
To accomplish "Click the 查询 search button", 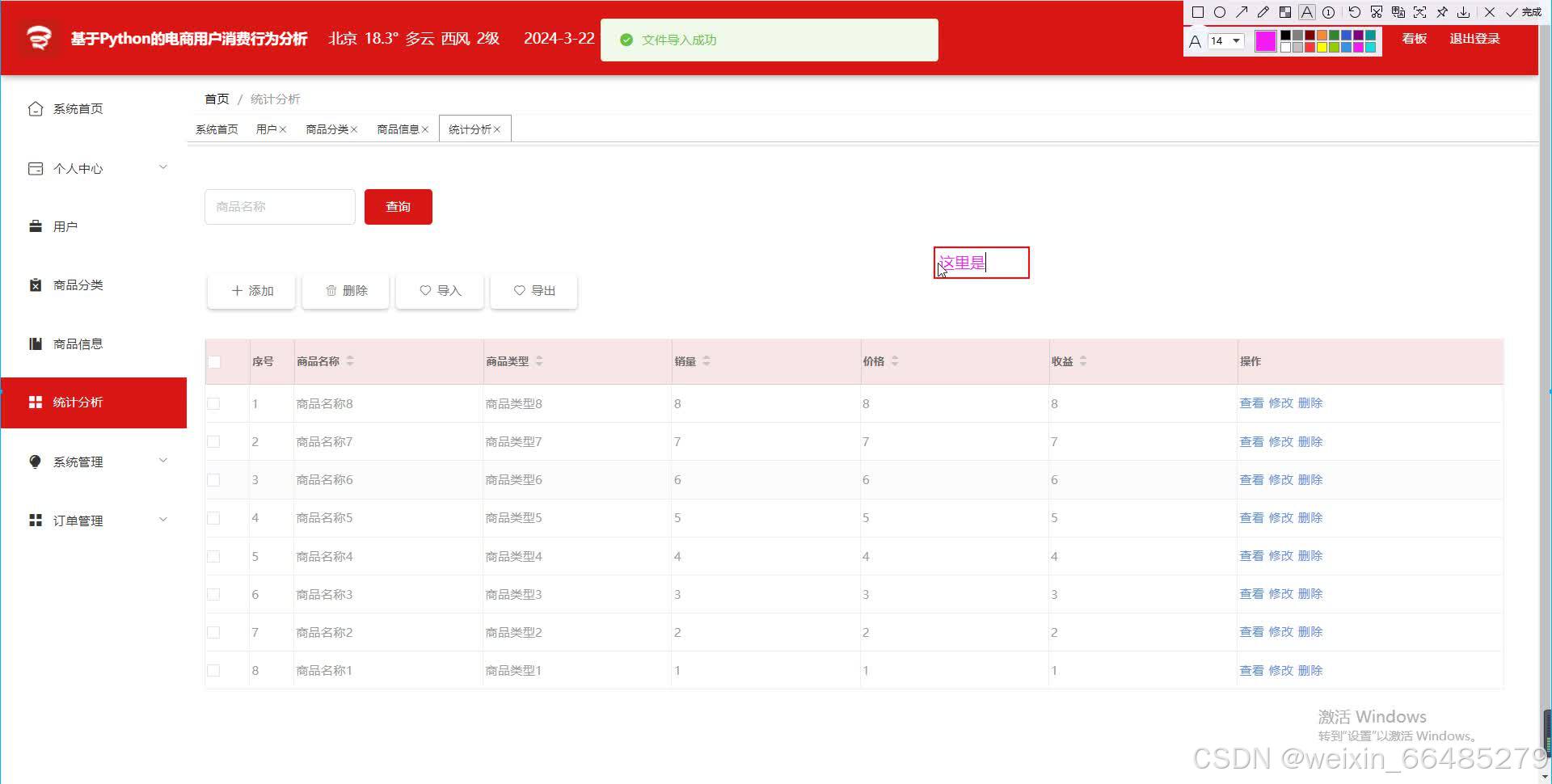I will (399, 207).
